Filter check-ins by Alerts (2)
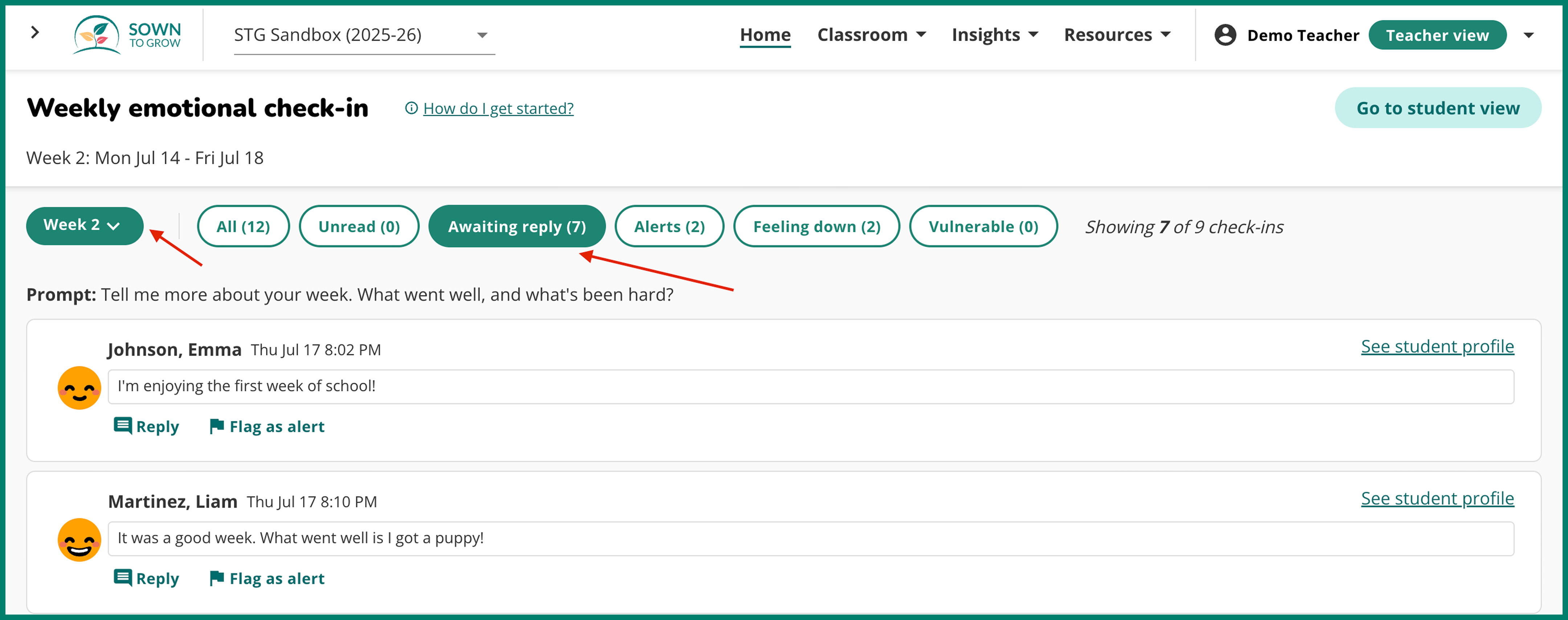Viewport: 1568px width, 620px height. 669,227
